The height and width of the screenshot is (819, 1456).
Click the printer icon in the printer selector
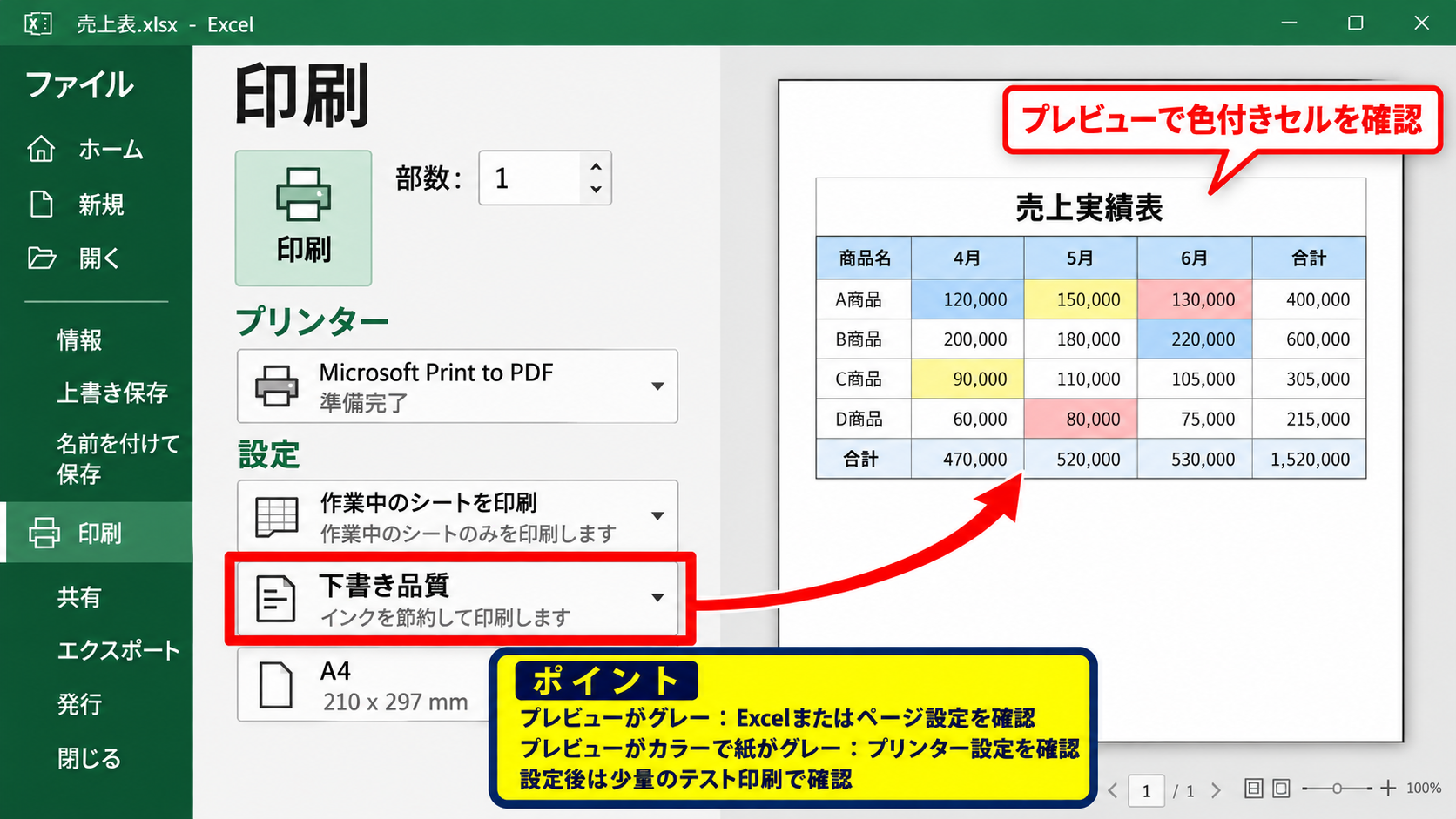click(x=276, y=386)
